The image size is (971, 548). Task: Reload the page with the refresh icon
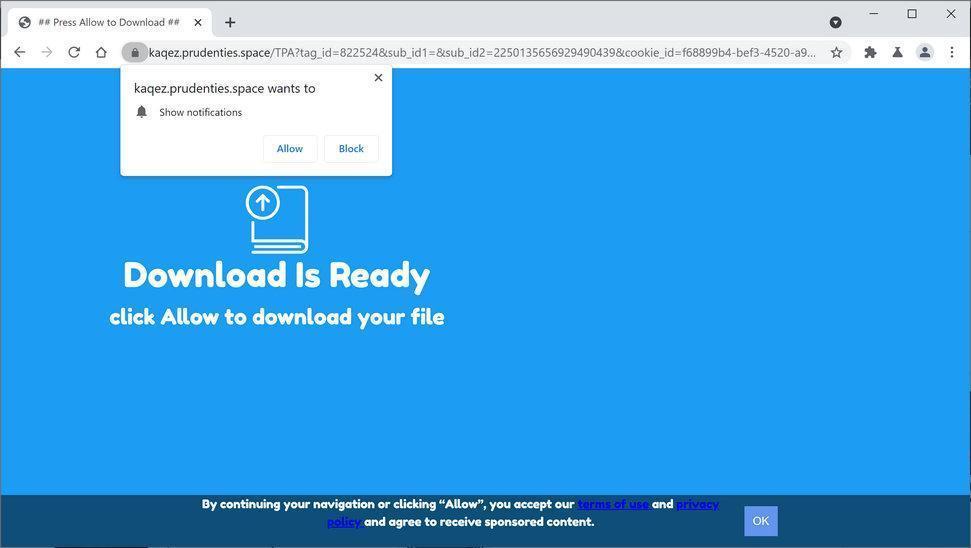tap(74, 53)
